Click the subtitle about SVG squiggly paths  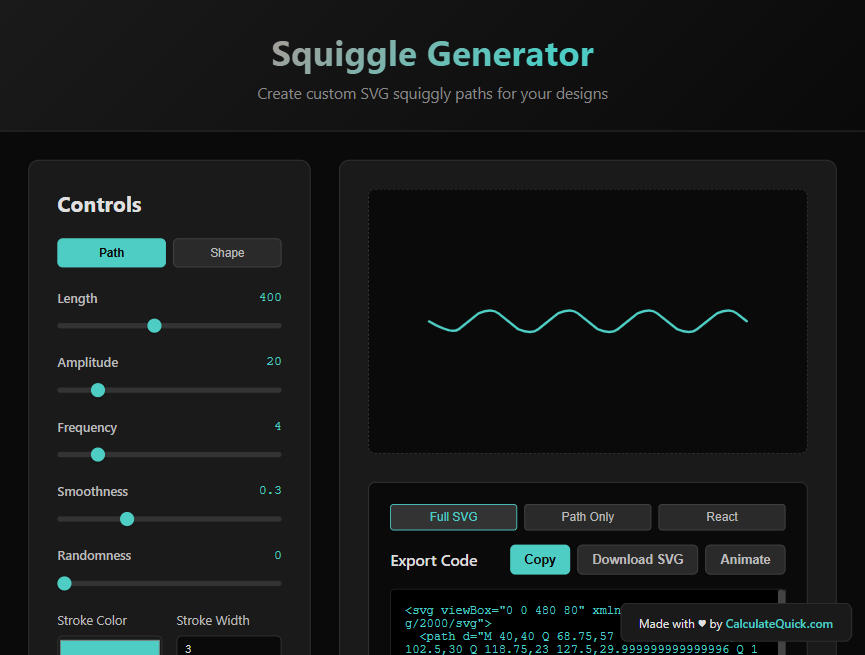point(432,94)
